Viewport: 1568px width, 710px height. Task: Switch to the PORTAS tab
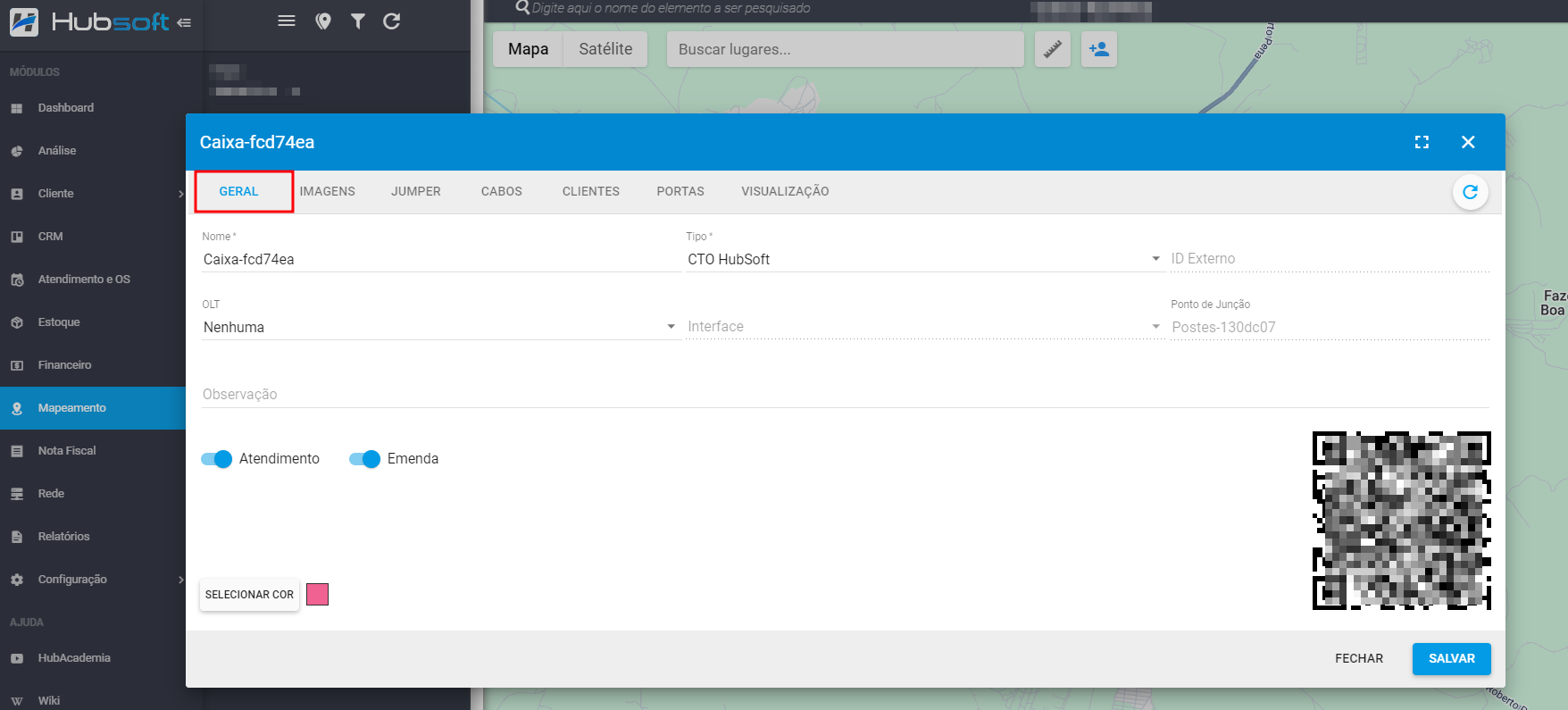(x=680, y=191)
